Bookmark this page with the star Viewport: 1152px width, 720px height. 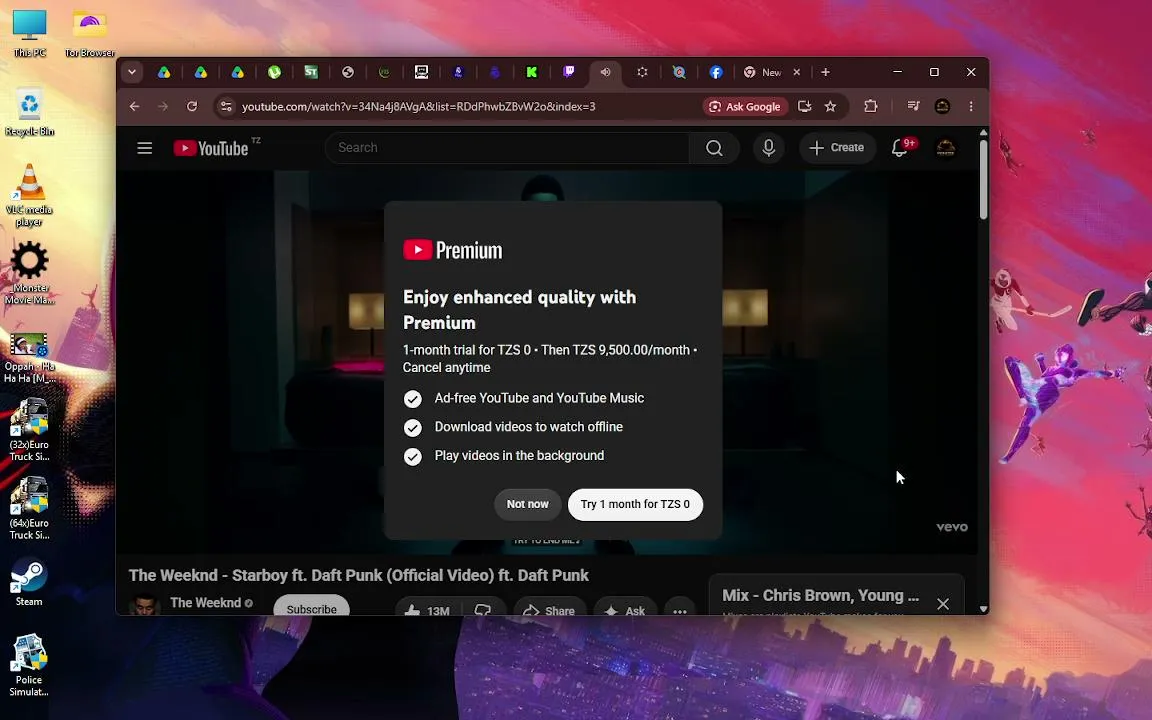tap(830, 107)
